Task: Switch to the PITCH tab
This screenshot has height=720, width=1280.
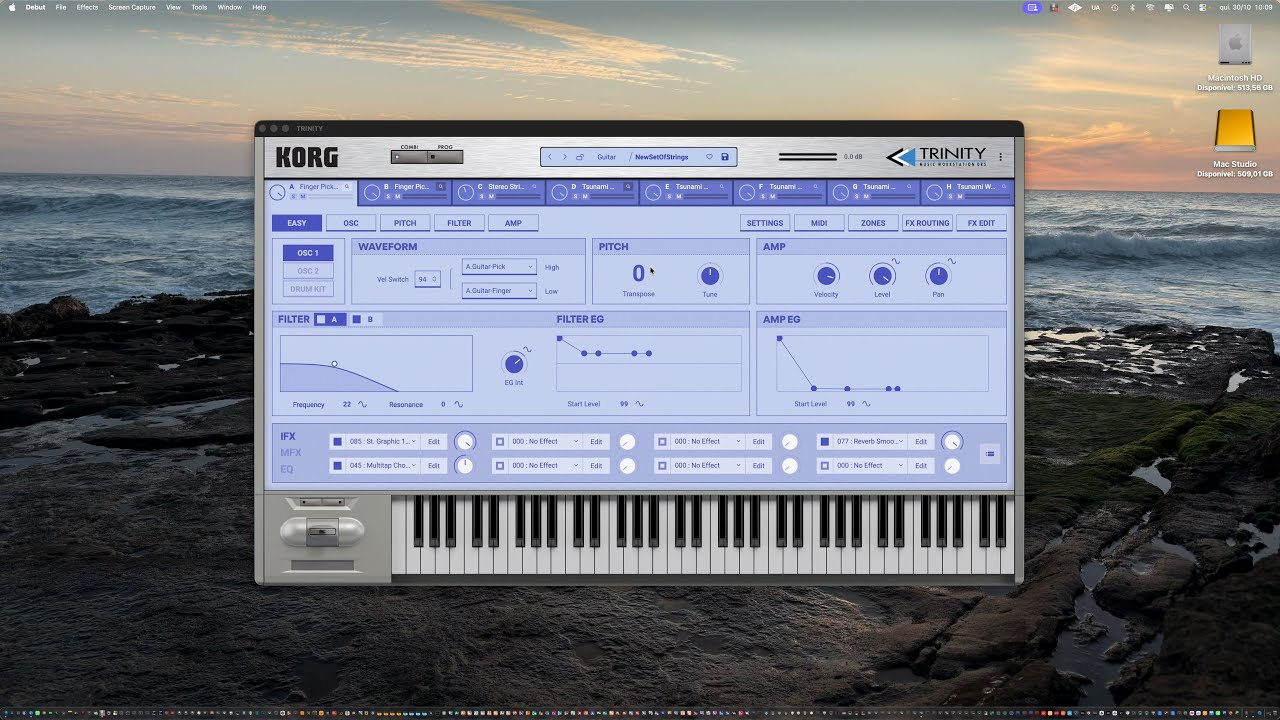Action: [405, 223]
